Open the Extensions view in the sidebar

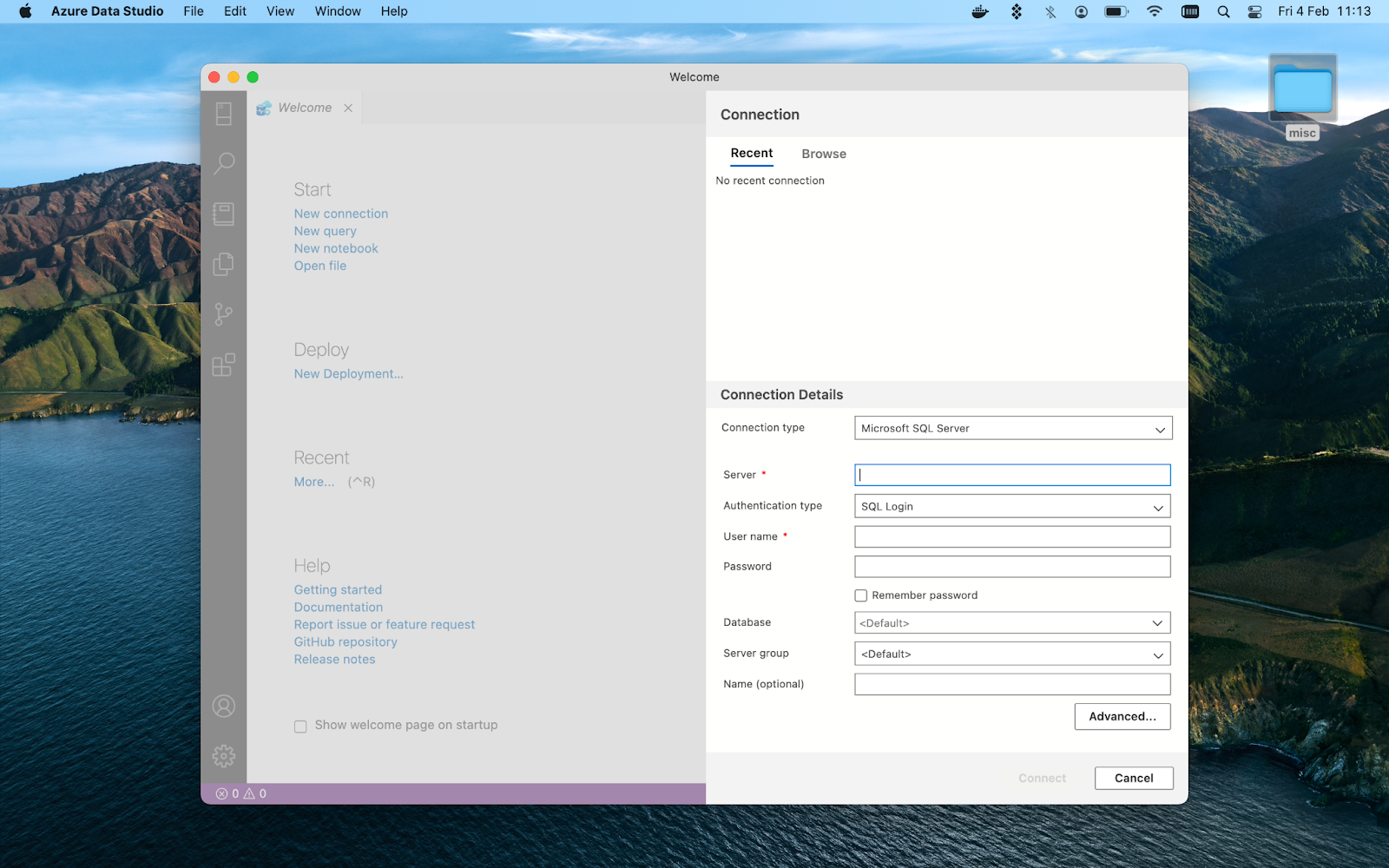pos(224,364)
